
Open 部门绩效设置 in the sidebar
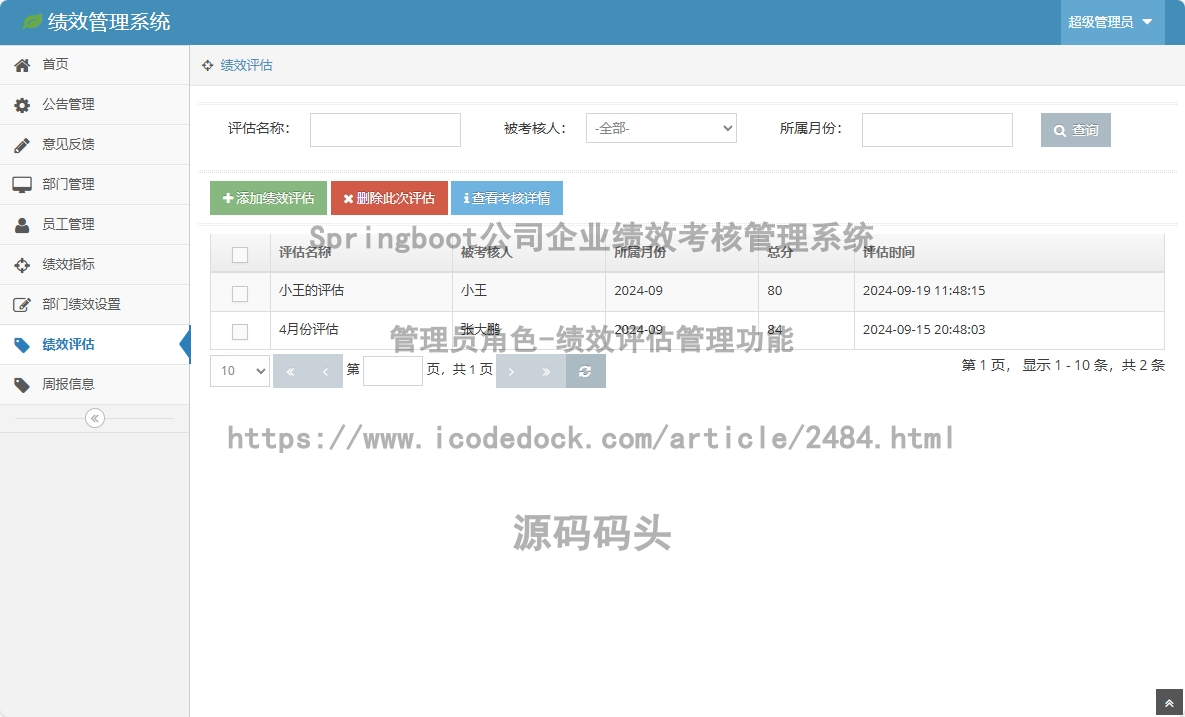click(x=94, y=304)
